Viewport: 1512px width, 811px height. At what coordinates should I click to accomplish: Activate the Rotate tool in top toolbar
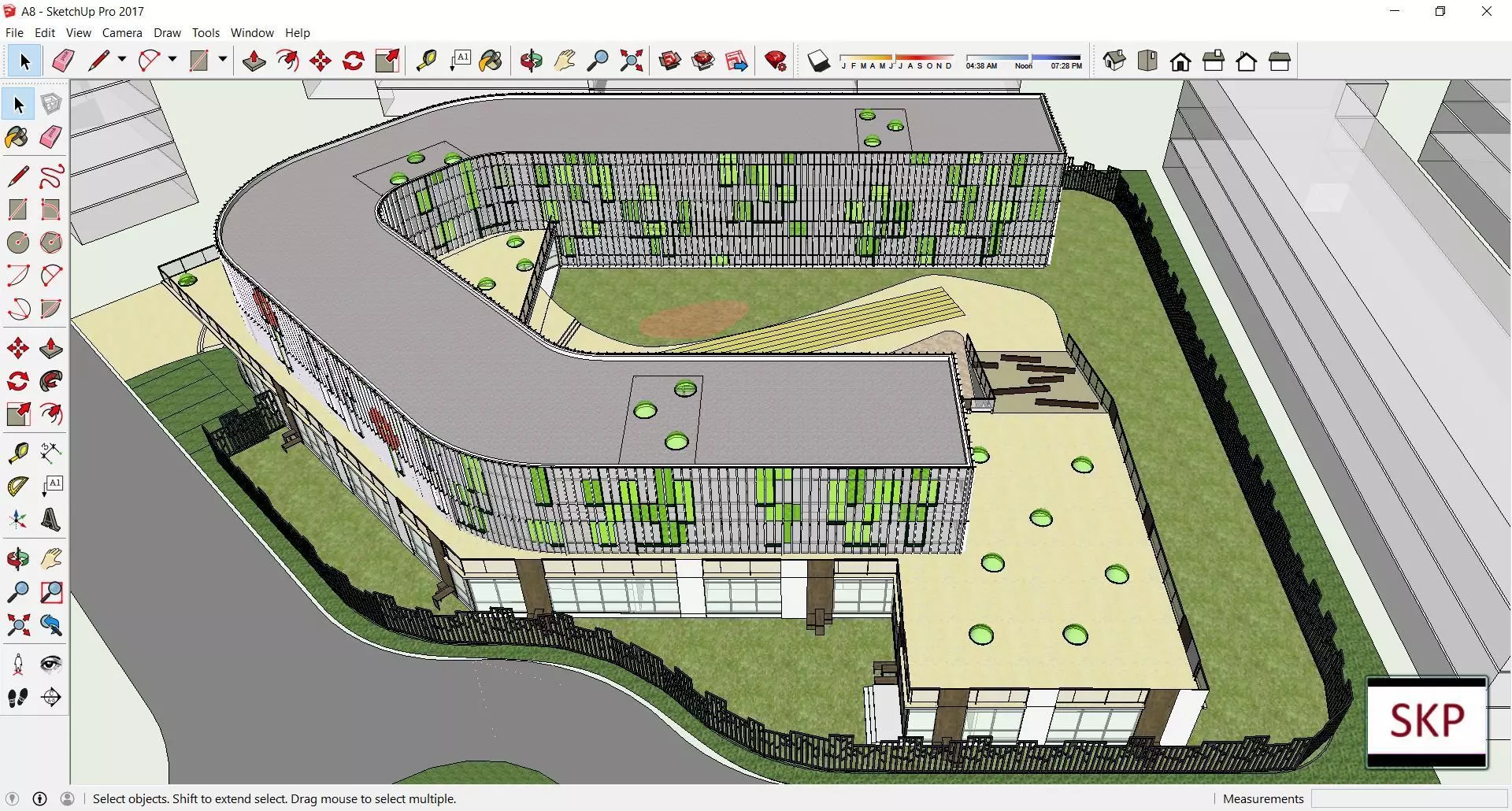pyautogui.click(x=354, y=61)
